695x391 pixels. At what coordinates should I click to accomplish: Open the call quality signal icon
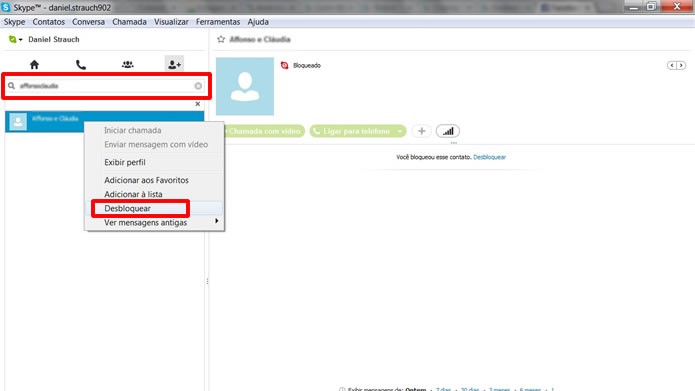[x=448, y=131]
